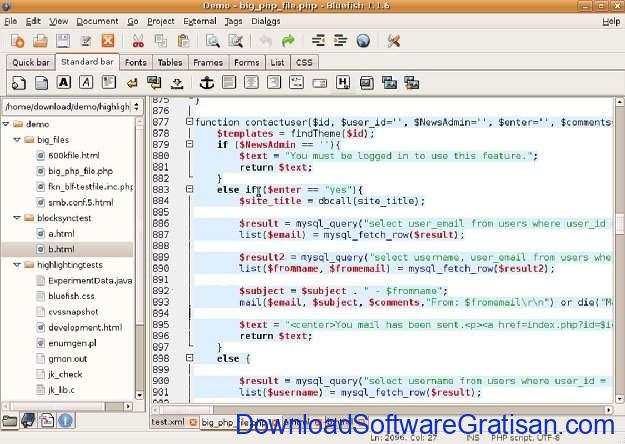Screen dimensions: 625x444
Task: Paste from clipboard with the Paste icon
Action: coord(183,41)
